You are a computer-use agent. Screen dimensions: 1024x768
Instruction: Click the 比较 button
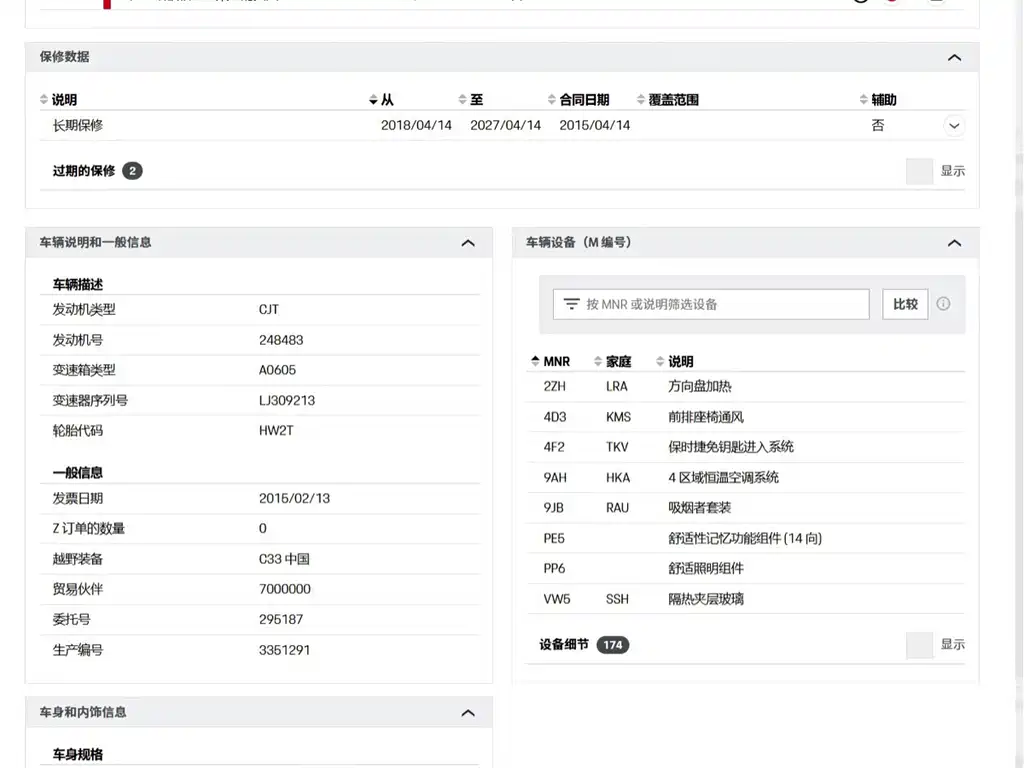coord(905,304)
